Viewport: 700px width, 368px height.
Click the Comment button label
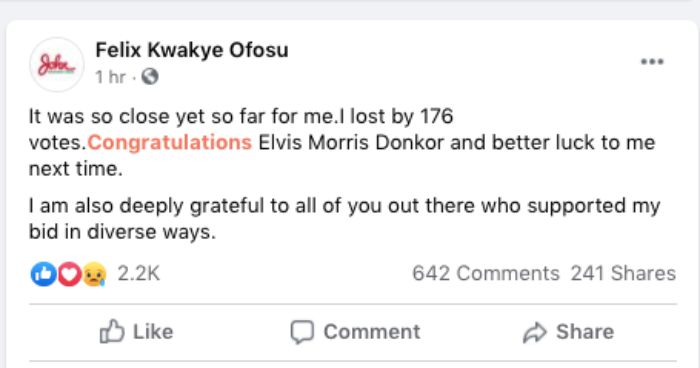tap(372, 332)
